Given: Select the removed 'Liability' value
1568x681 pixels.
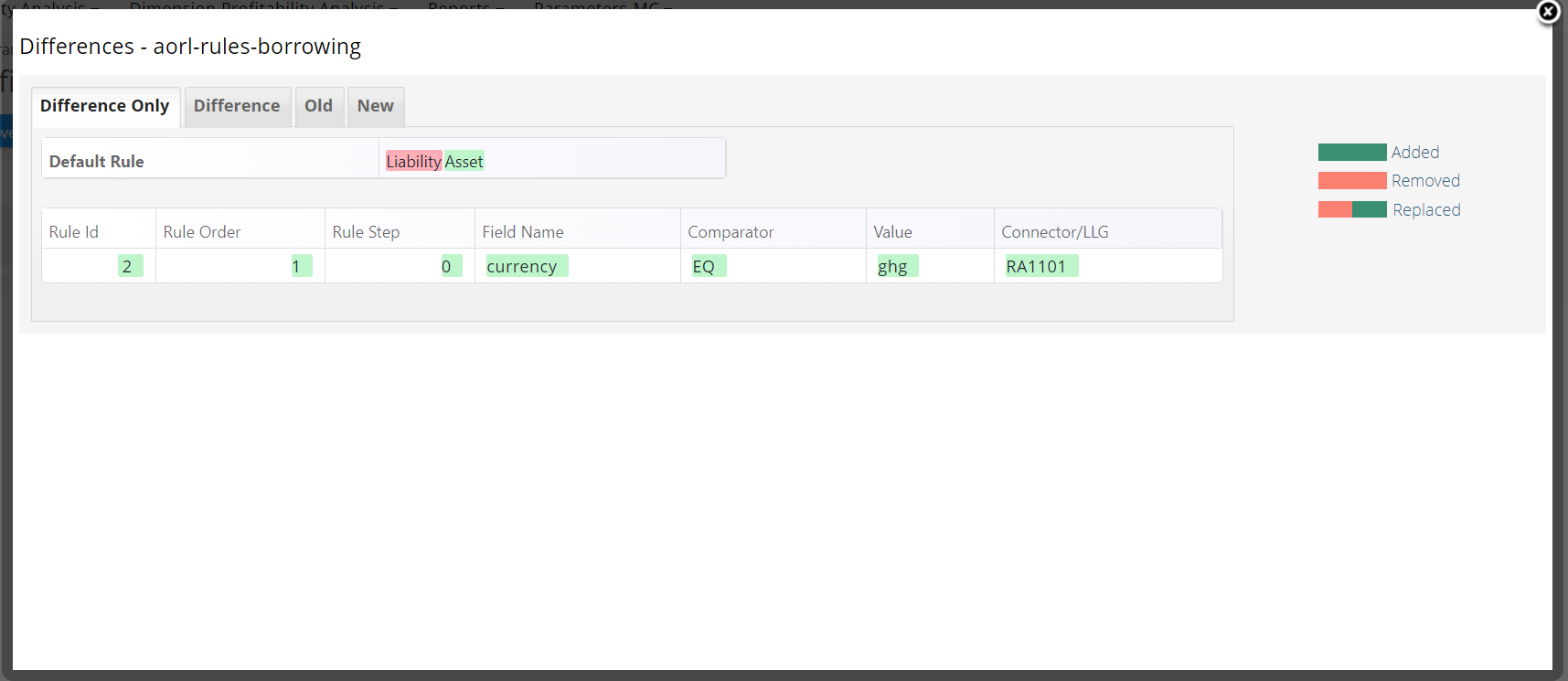Looking at the screenshot, I should pos(413,162).
